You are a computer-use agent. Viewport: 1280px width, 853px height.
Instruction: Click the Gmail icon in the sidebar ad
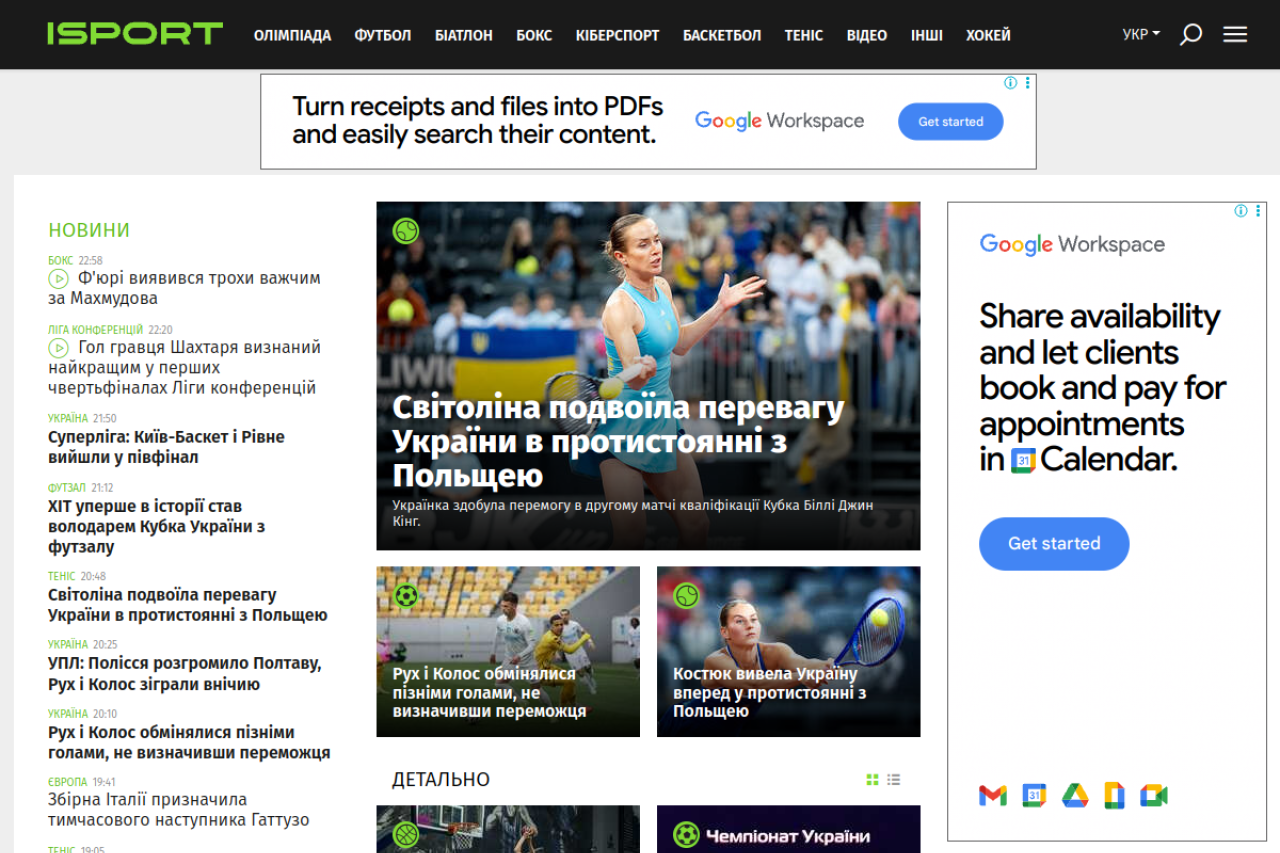point(993,796)
